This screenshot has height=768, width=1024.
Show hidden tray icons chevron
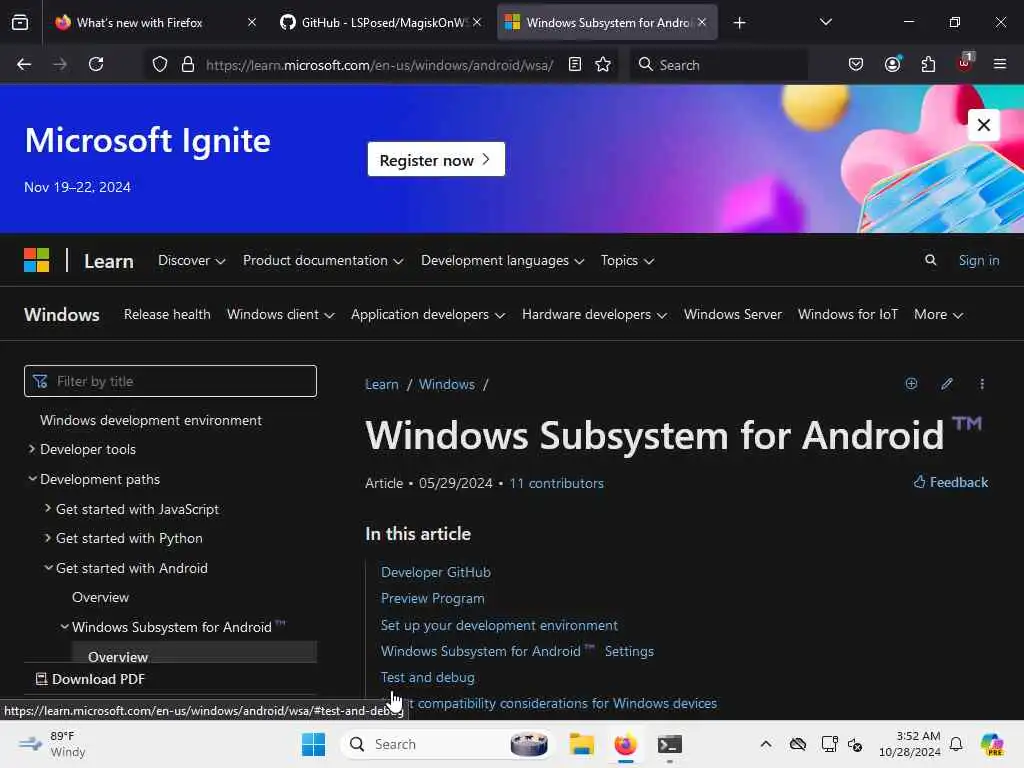(766, 744)
